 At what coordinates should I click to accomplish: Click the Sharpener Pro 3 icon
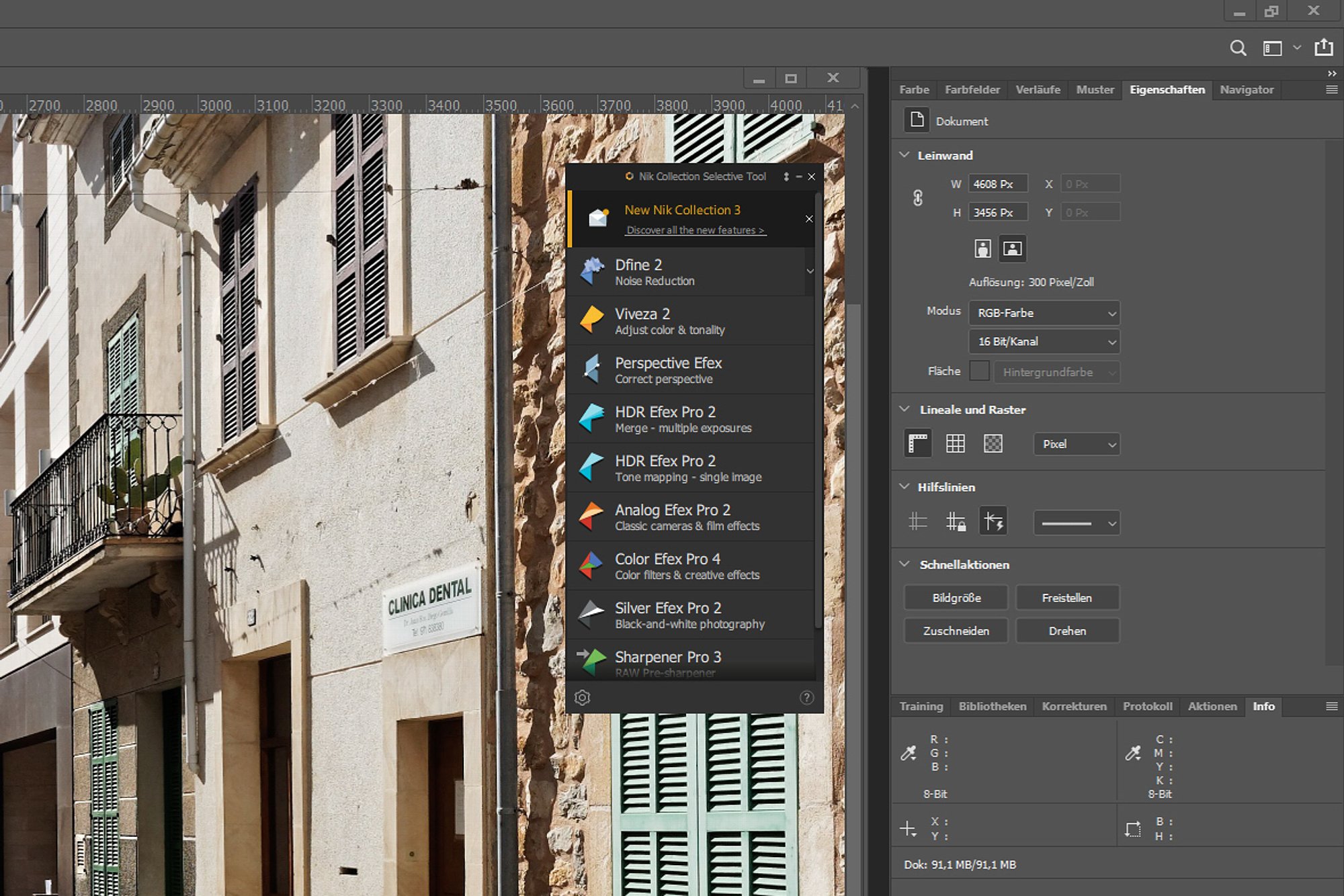[x=591, y=661]
